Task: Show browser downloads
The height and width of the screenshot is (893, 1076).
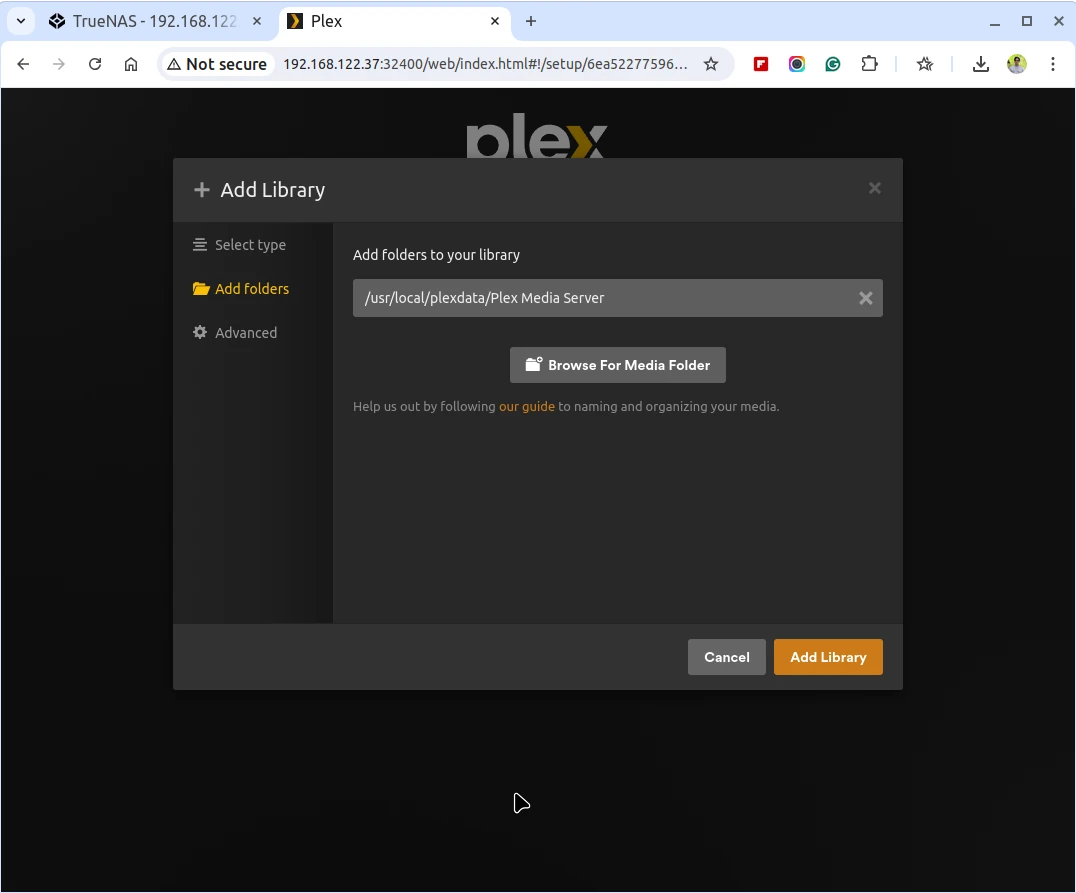Action: [x=981, y=64]
